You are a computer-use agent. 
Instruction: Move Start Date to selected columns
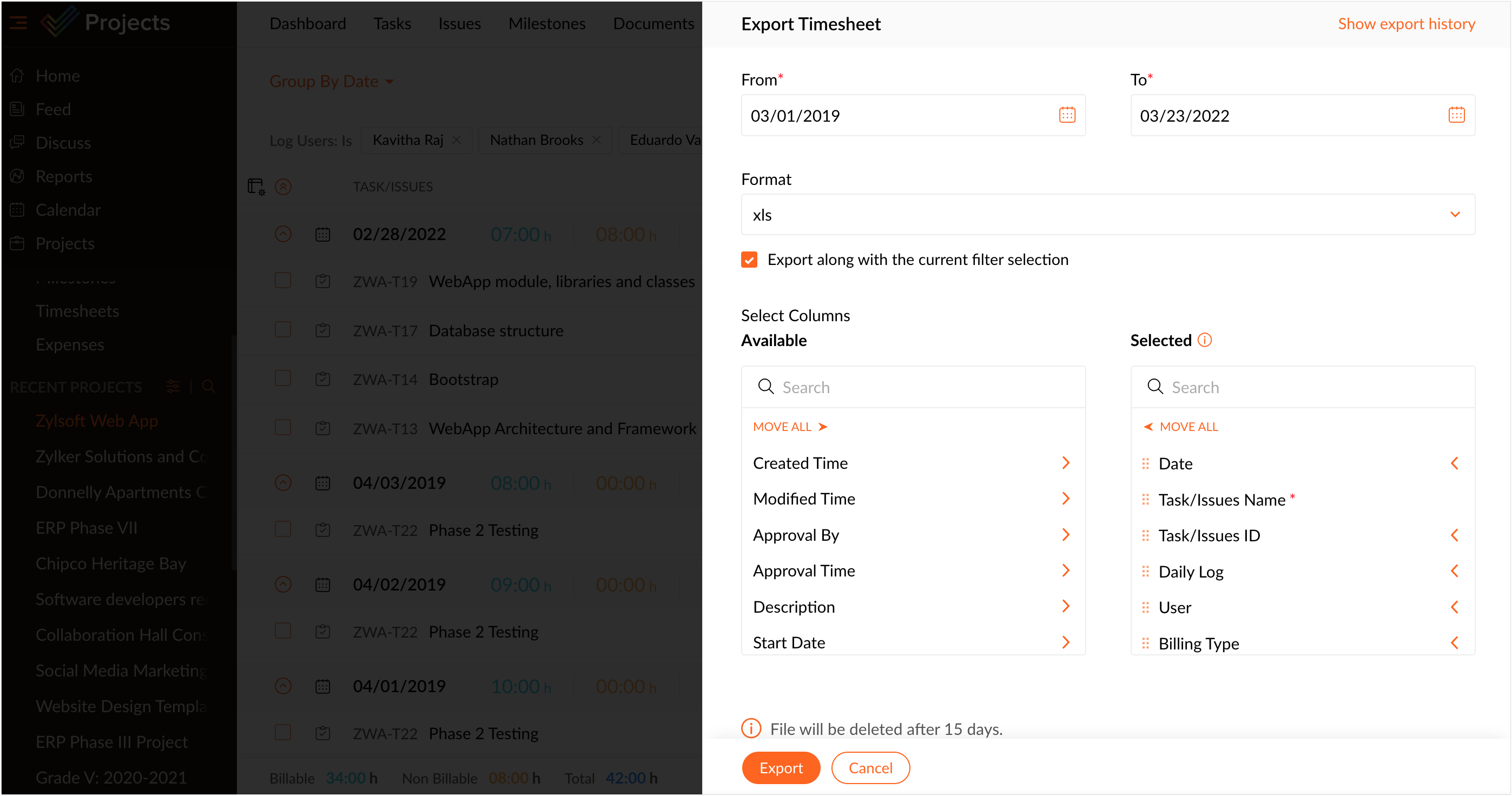[1066, 642]
